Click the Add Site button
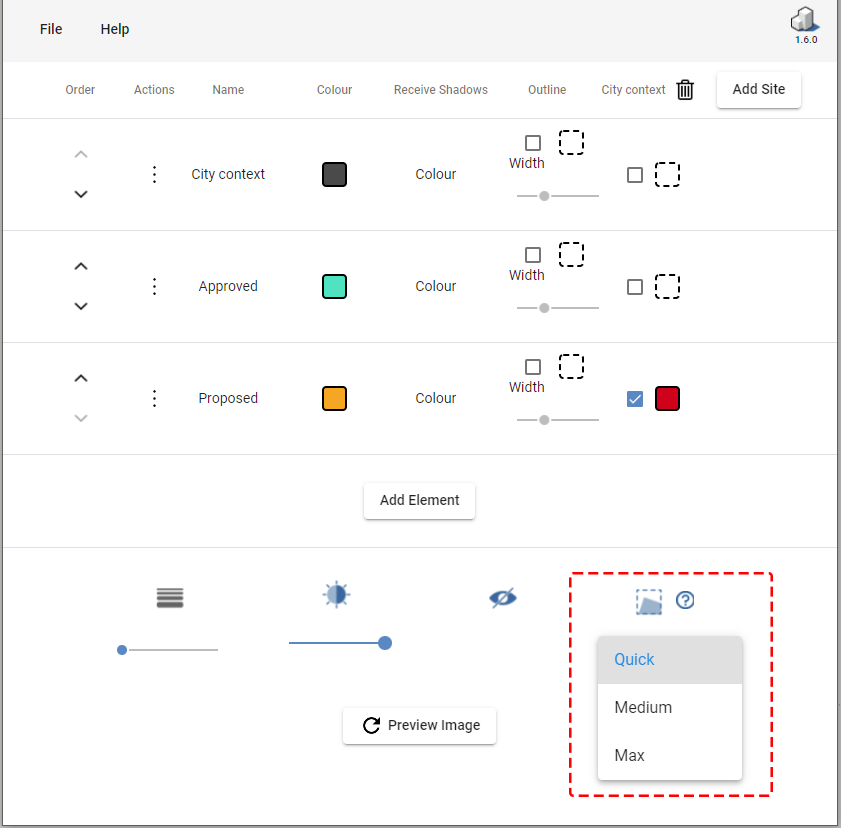The height and width of the screenshot is (828, 841). [x=758, y=89]
